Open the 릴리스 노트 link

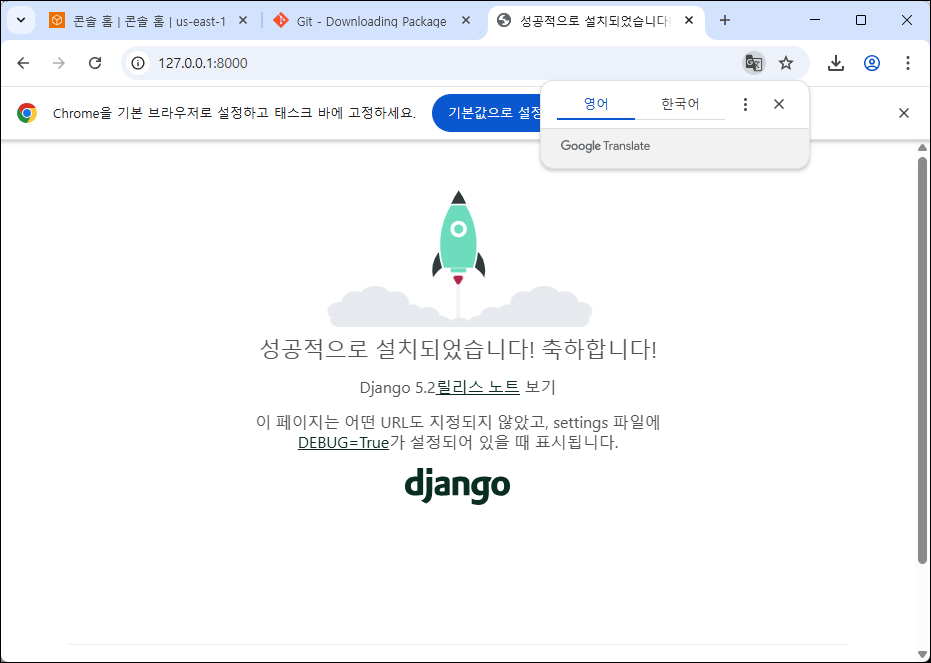pos(478,388)
